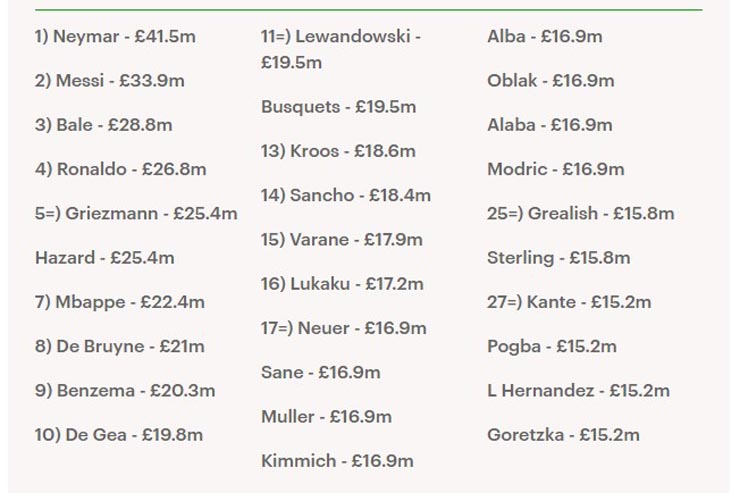Viewport: 740px width, 493px height.
Task: Click Benzema £20.3m entry
Action: click(124, 390)
